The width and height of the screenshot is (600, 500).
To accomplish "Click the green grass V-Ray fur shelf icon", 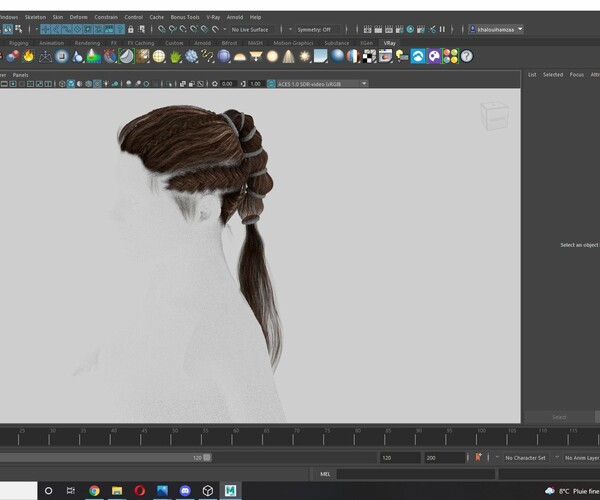I will pyautogui.click(x=175, y=57).
